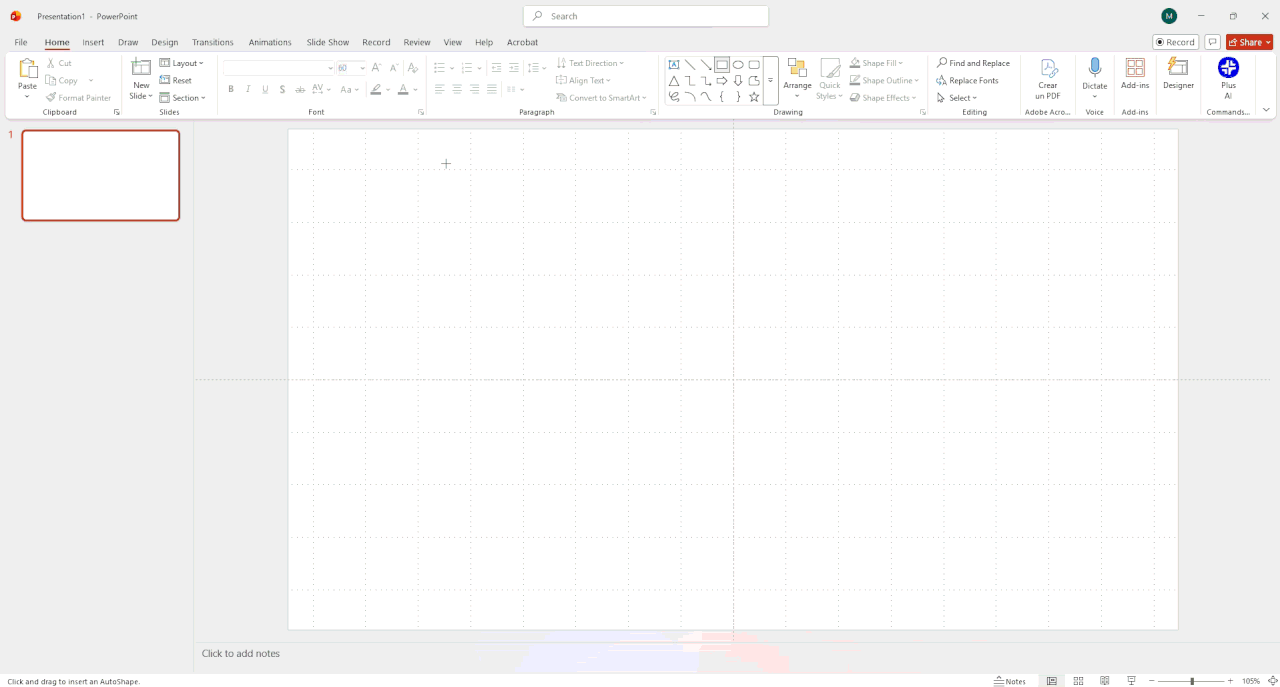Click the Format Painter tool
Screen dimensions: 1280x687
click(x=78, y=98)
